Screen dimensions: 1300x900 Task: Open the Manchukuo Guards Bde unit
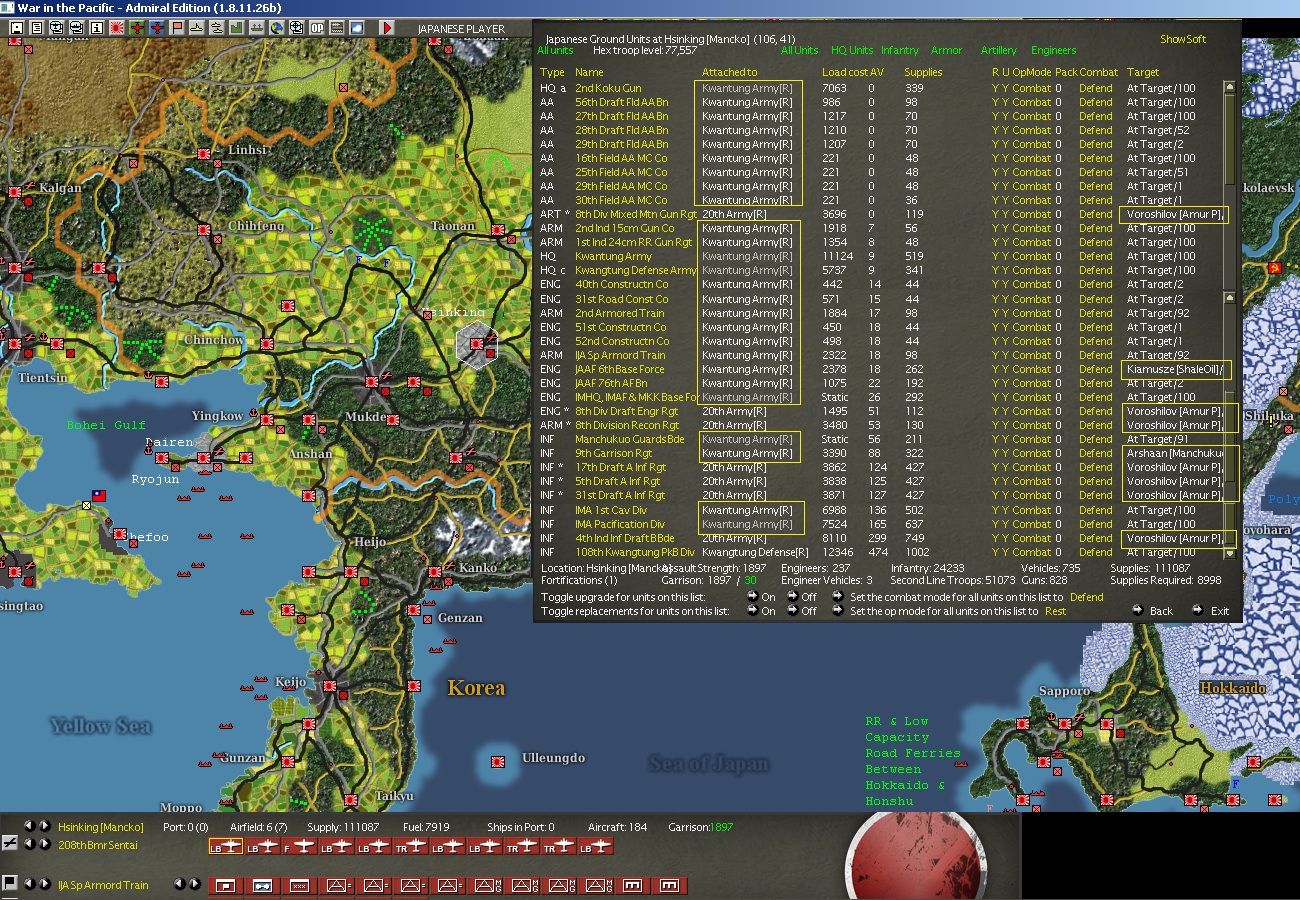click(629, 439)
